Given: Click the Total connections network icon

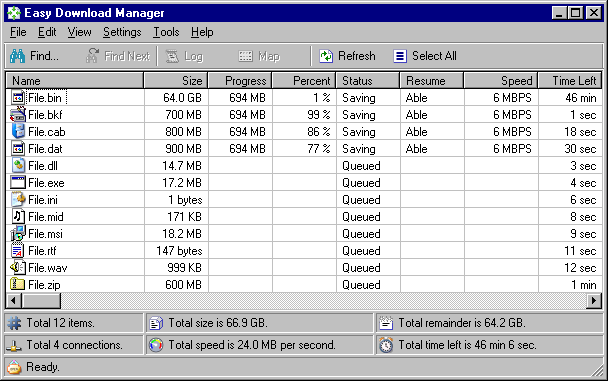Looking at the screenshot, I should [x=14, y=345].
